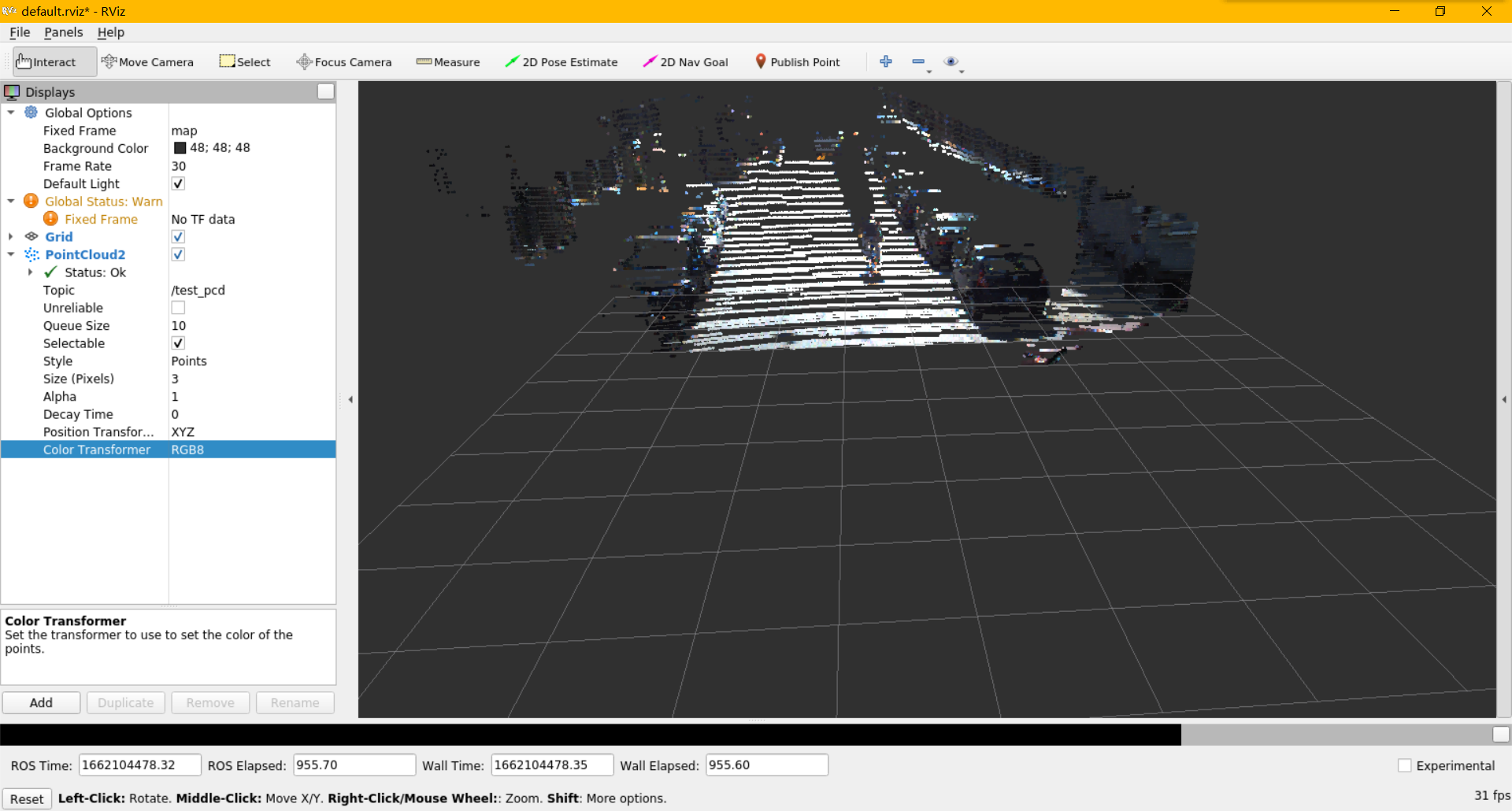Collapse the Global Options section
This screenshot has width=1512, height=811.
pos(11,113)
